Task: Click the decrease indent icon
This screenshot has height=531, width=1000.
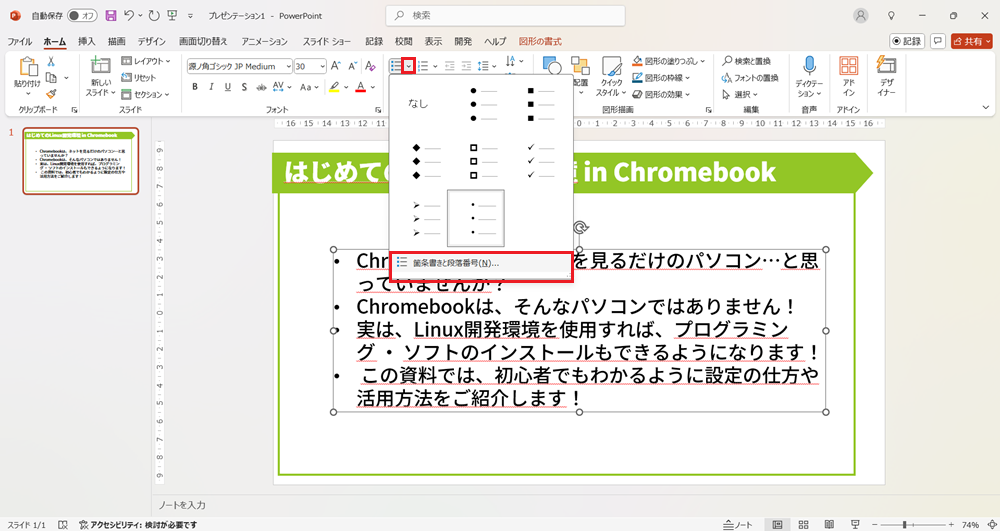Action: point(450,66)
